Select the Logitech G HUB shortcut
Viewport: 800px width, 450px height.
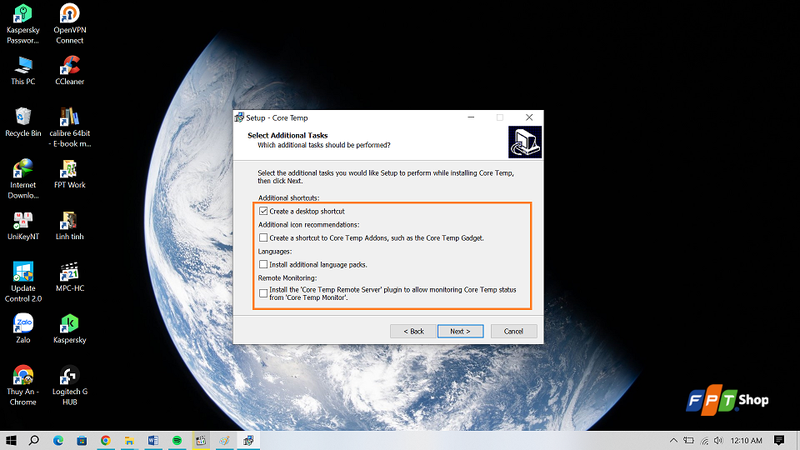(x=69, y=386)
